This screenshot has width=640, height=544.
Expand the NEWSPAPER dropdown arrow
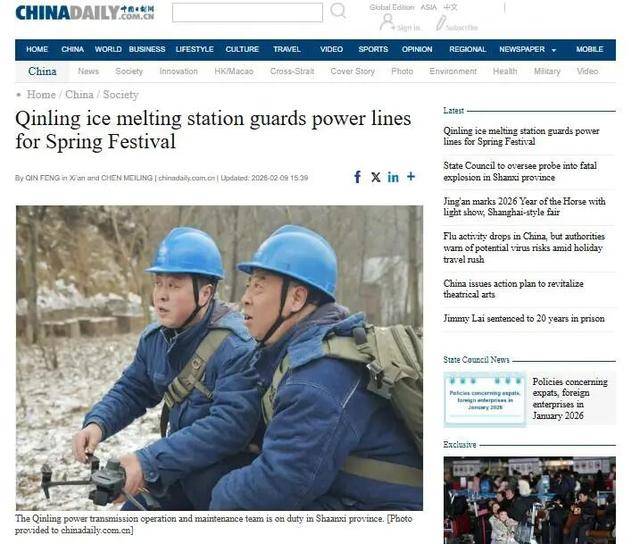554,50
